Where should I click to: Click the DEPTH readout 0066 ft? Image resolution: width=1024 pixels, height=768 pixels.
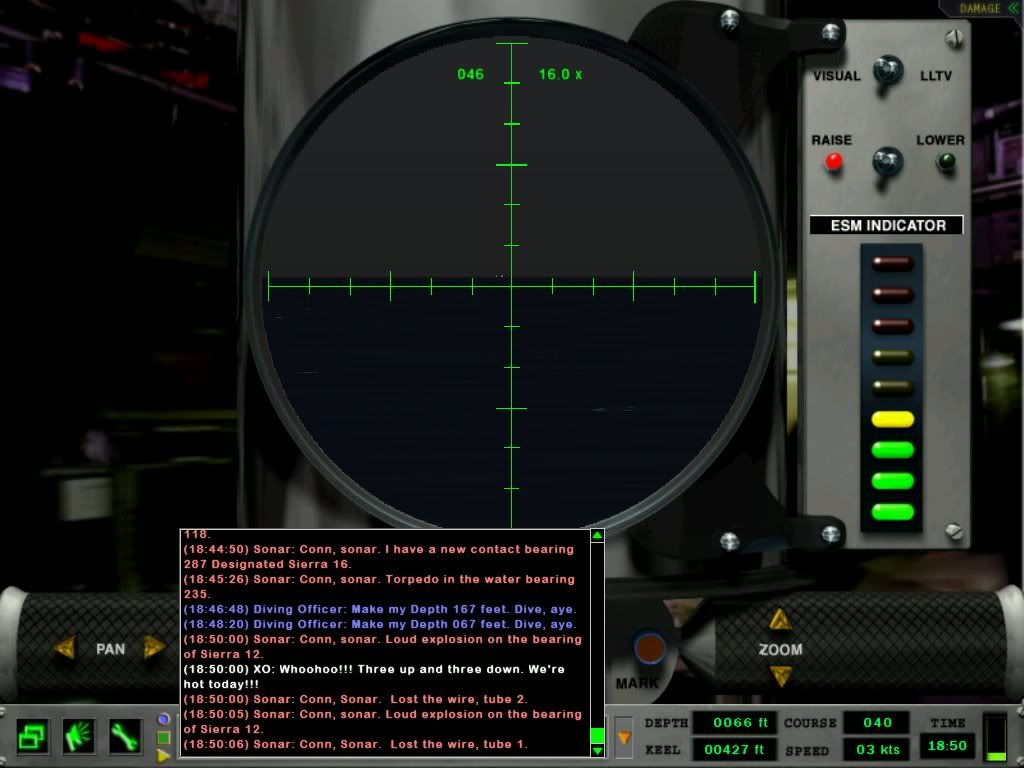click(x=735, y=722)
